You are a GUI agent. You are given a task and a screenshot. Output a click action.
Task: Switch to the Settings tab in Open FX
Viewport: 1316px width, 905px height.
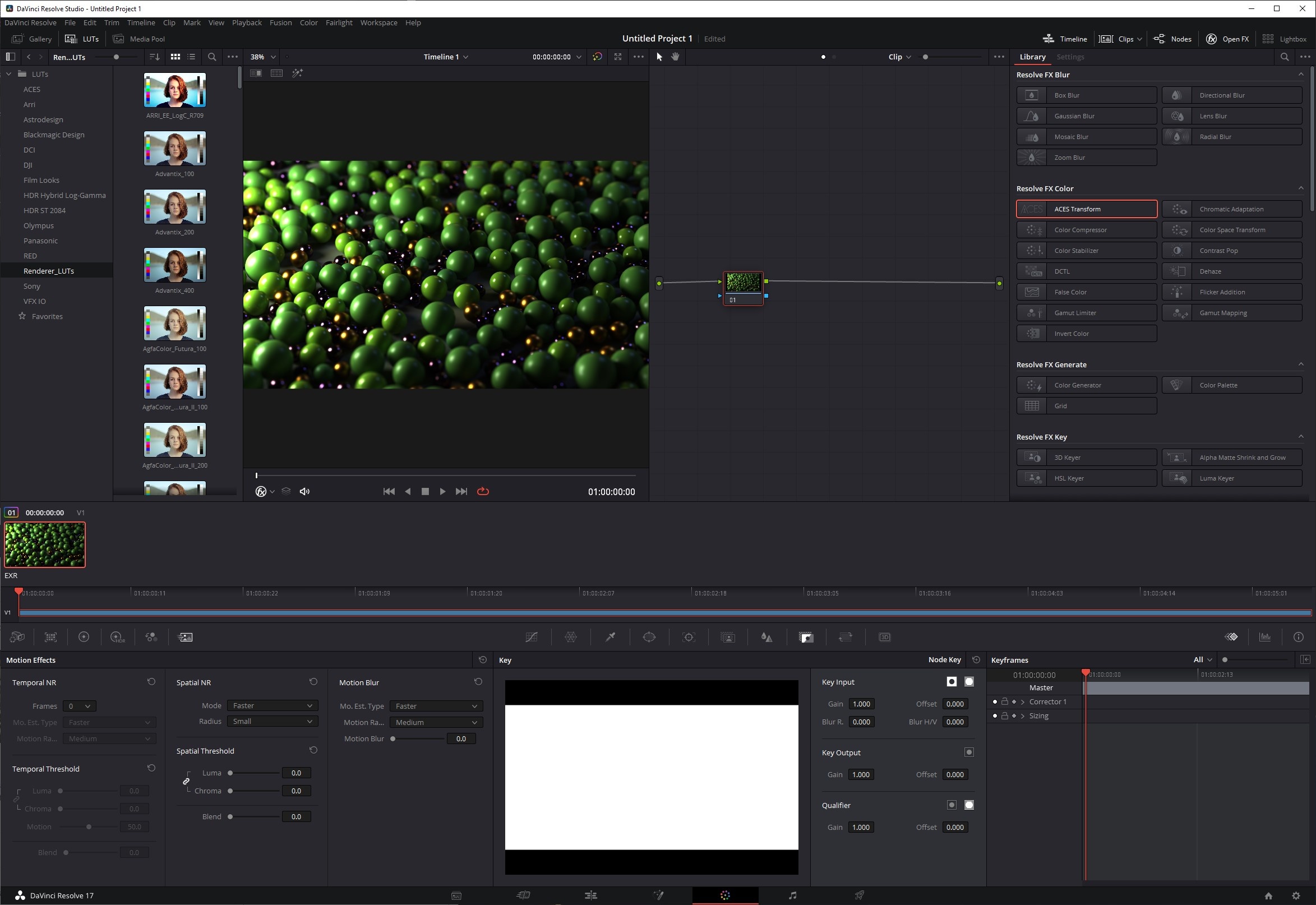click(x=1070, y=57)
